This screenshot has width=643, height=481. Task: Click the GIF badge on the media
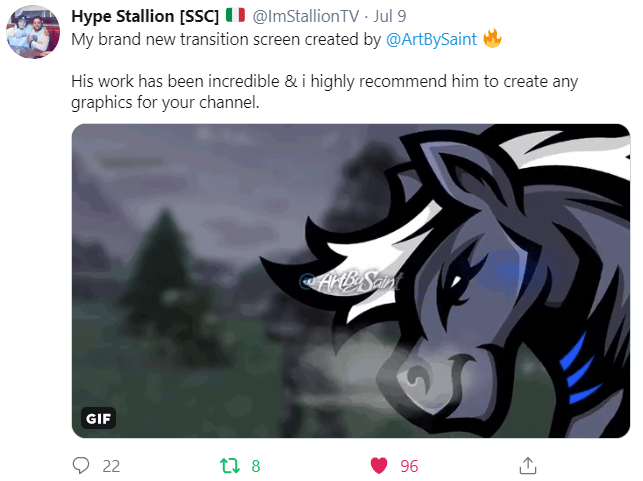pos(98,418)
